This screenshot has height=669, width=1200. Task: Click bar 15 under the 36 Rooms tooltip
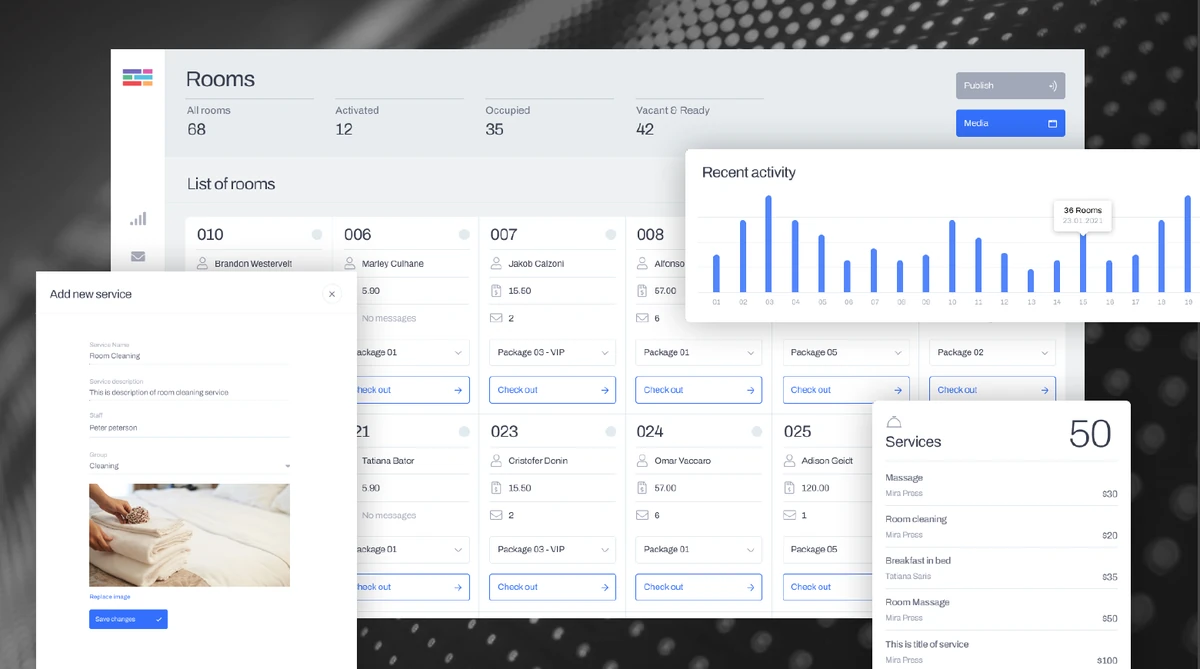[1082, 262]
